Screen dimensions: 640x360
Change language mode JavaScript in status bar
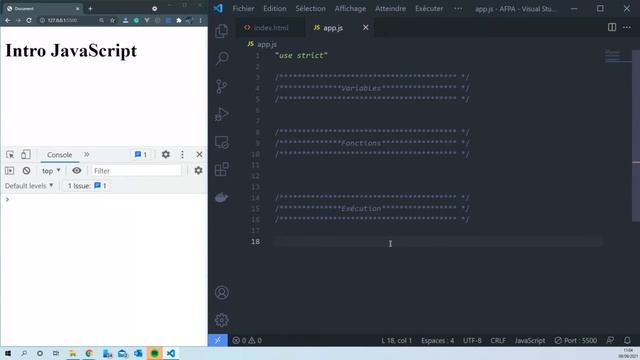[x=530, y=340]
